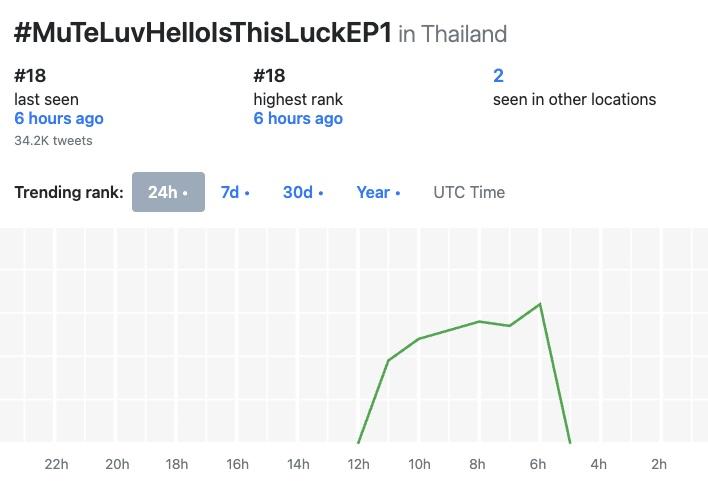
Task: Click the chart line peak at 6h
Action: coord(541,304)
